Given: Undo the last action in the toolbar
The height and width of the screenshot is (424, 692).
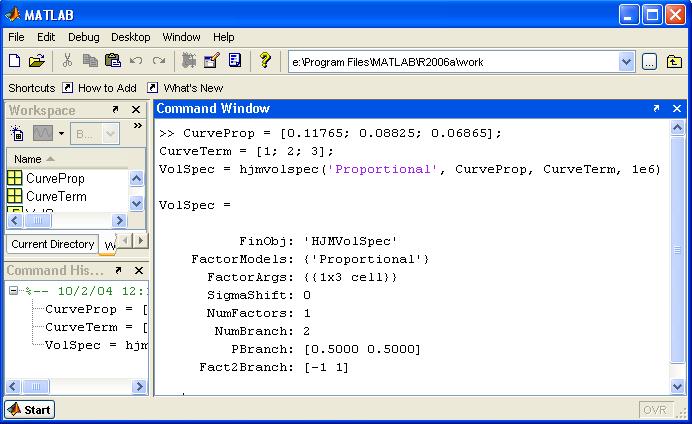Looking at the screenshot, I should (x=136, y=60).
